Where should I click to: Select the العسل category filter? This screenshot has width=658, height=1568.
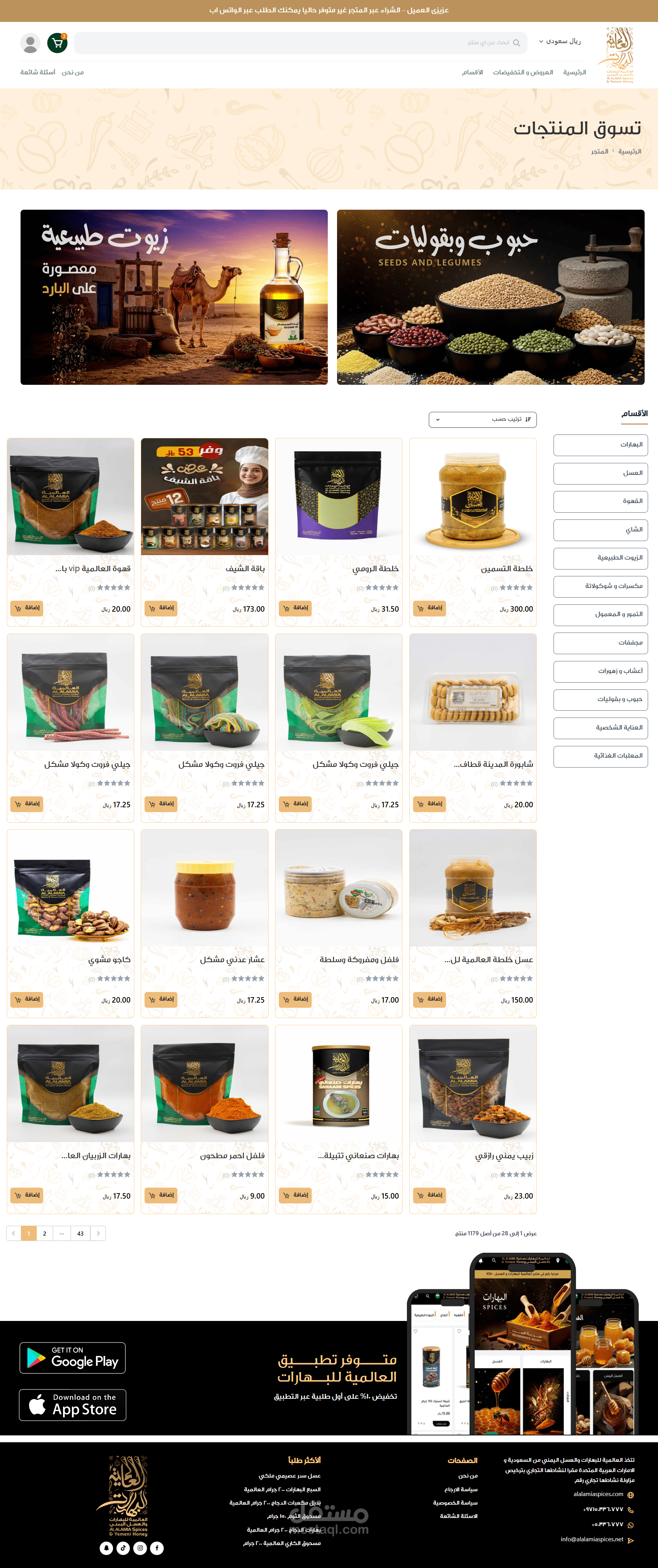click(x=600, y=474)
